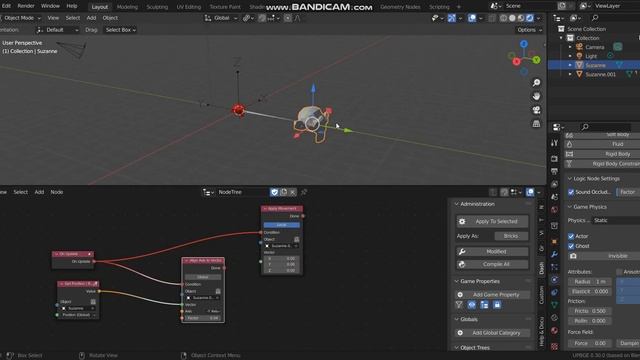Toggle the Sound Occluder checkbox

coord(571,192)
